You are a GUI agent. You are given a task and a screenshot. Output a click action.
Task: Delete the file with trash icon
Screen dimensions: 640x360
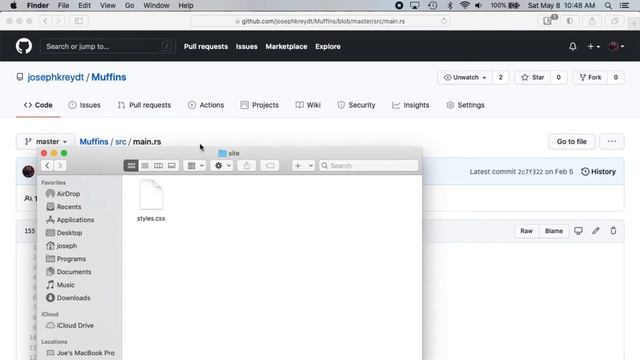coord(613,231)
